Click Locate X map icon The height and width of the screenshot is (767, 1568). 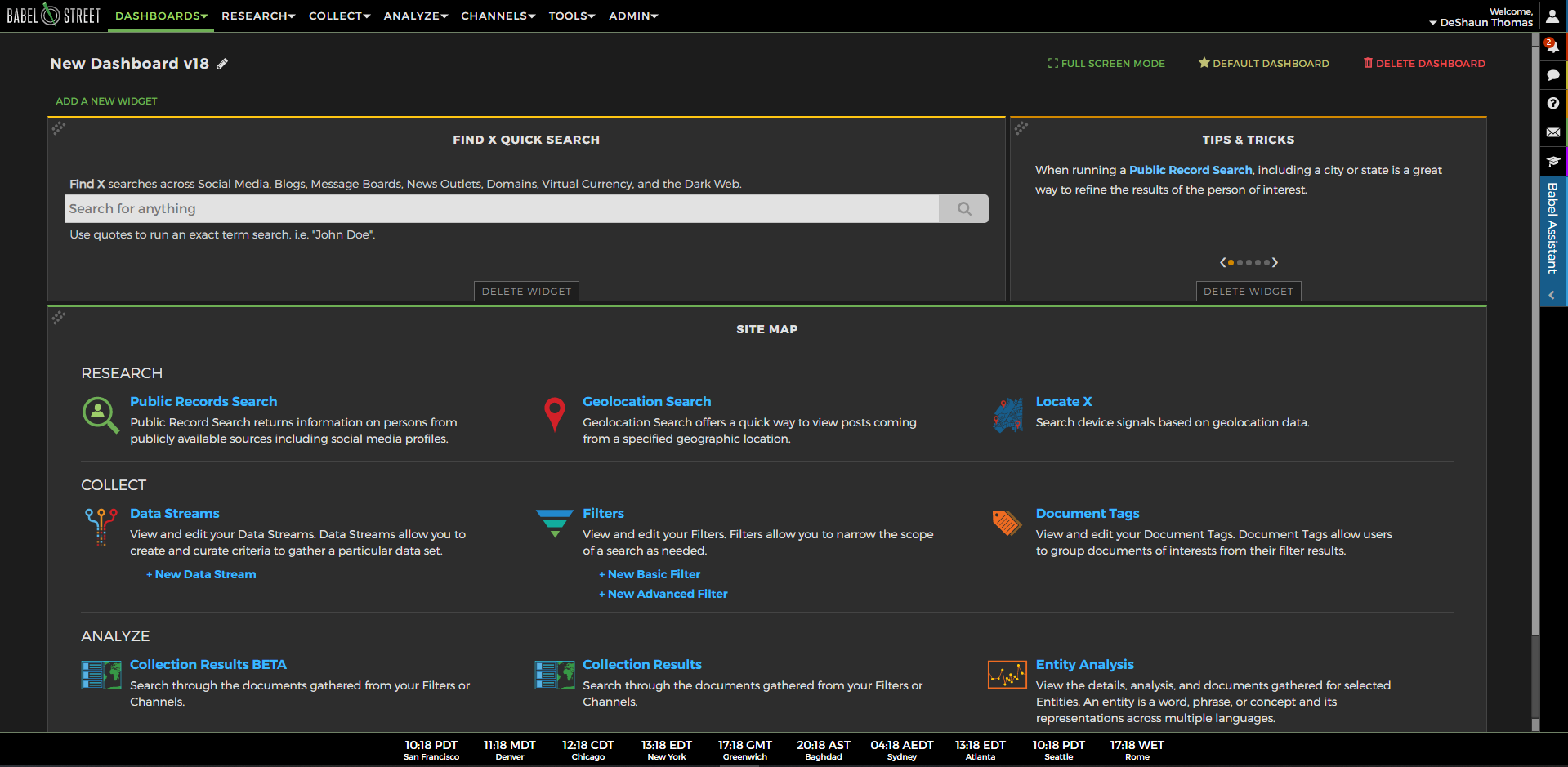pyautogui.click(x=1008, y=416)
